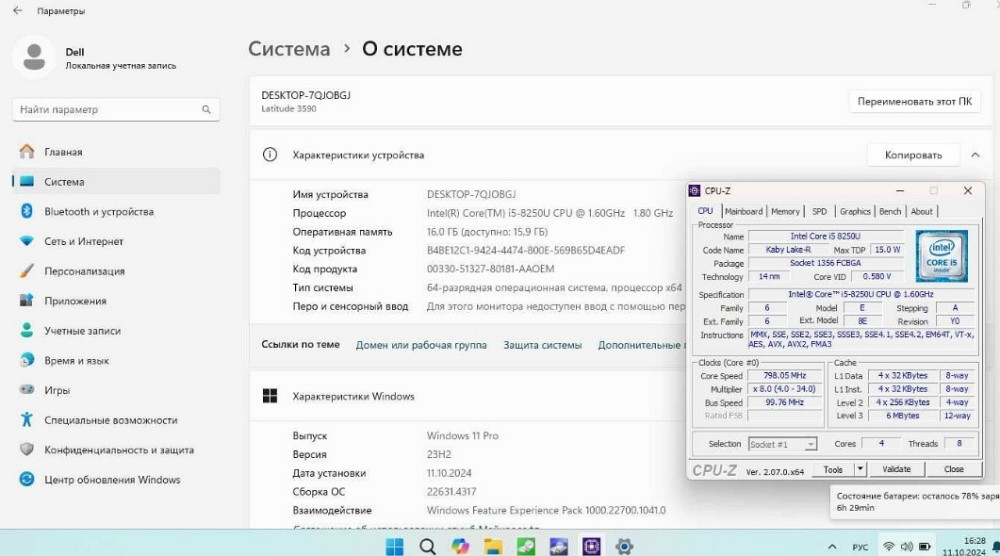Open Copilot from the taskbar
Screen dimensions: 1000x556
pyautogui.click(x=460, y=546)
